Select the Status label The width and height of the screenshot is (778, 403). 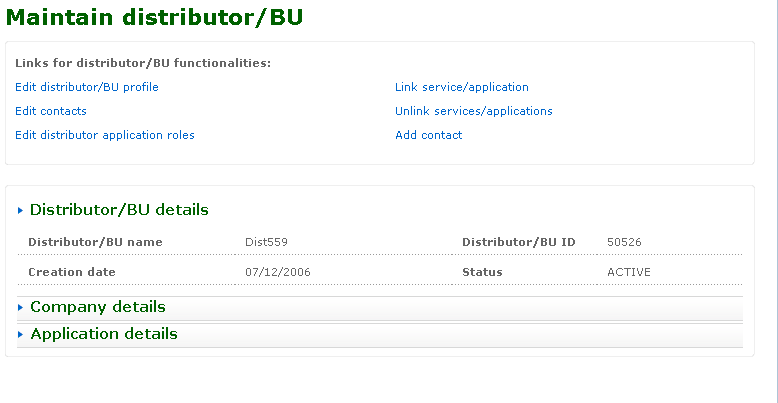point(482,272)
